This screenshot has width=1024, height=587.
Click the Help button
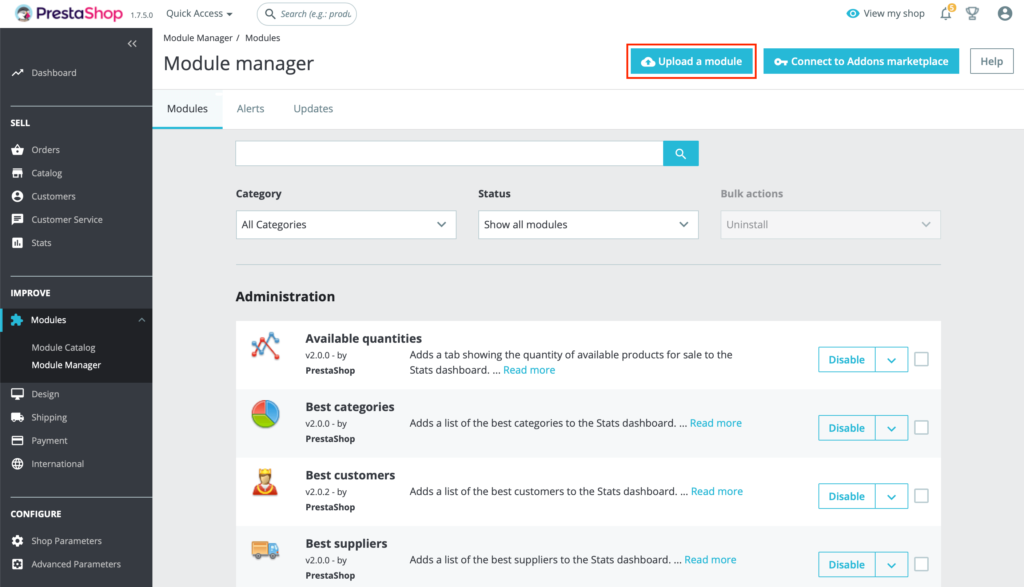click(x=991, y=61)
